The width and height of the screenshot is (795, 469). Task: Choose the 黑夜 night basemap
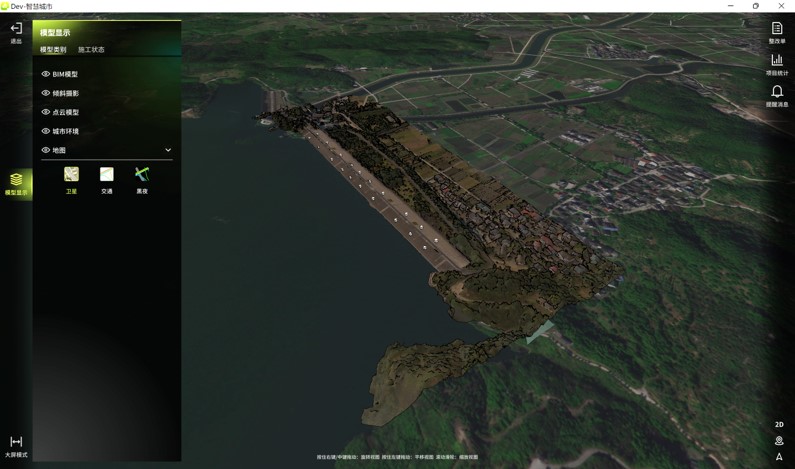tap(142, 175)
